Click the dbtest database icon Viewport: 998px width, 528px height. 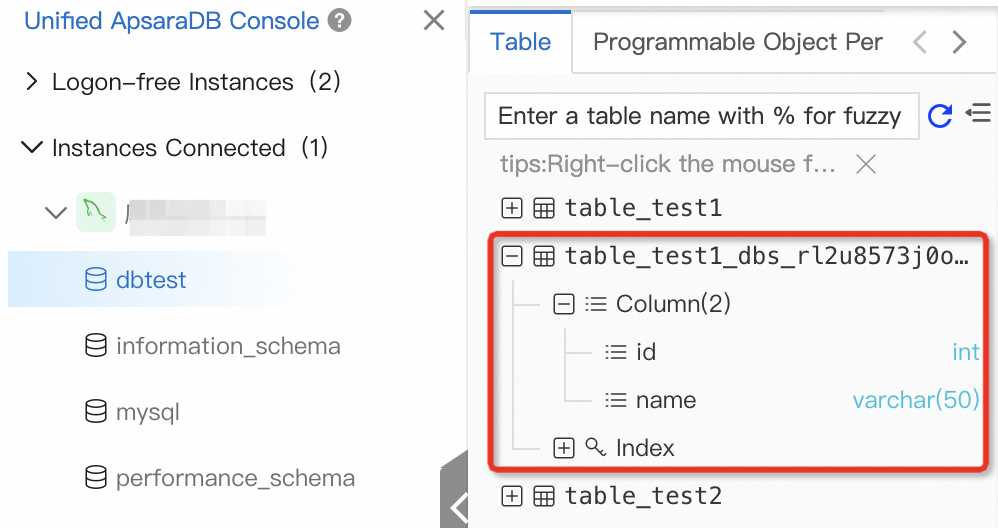96,280
